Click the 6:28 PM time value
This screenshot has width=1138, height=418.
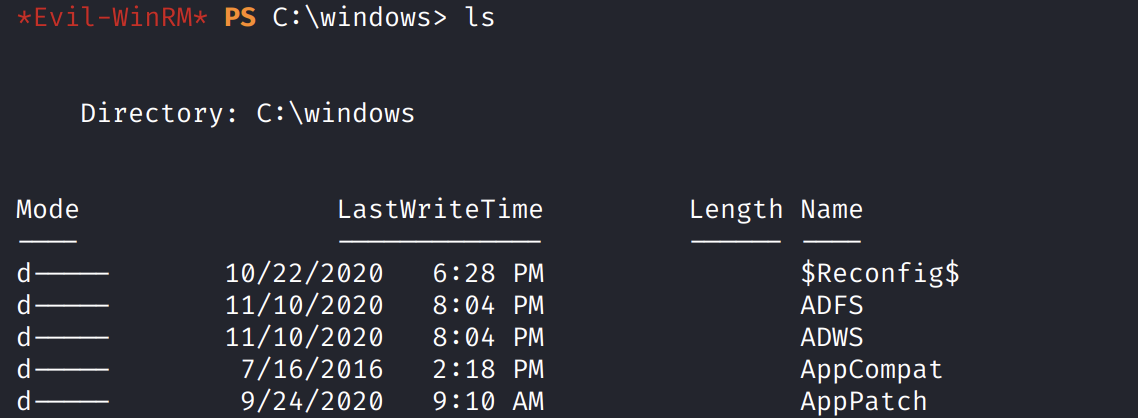click(487, 274)
